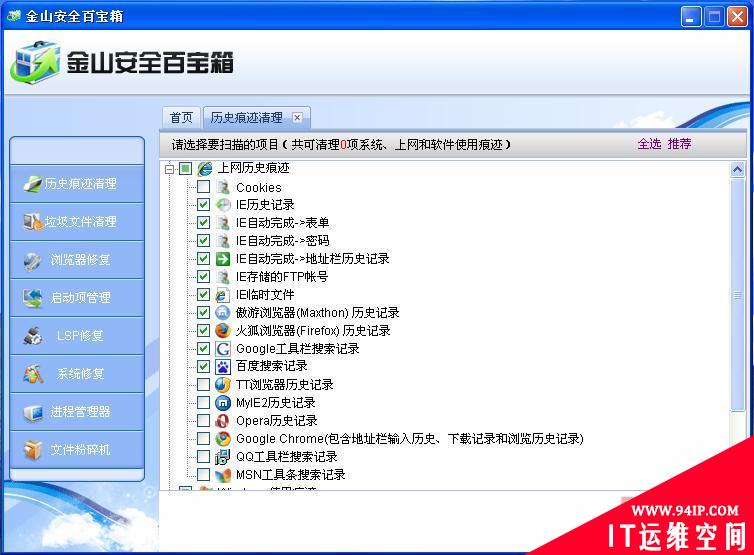Click the TT browser icon
This screenshot has width=754, height=555.
pos(223,384)
